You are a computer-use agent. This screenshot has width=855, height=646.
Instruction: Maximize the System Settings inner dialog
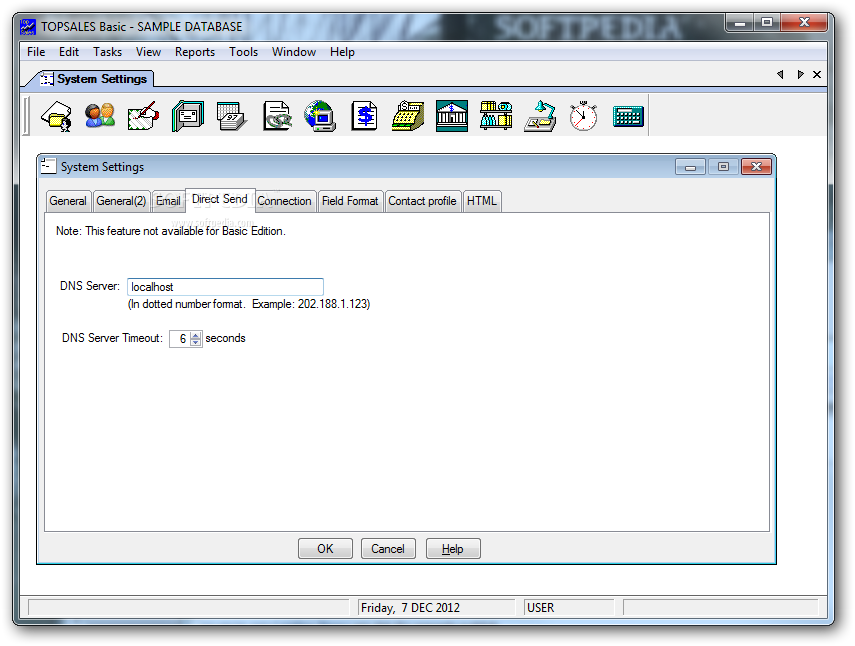(x=723, y=166)
